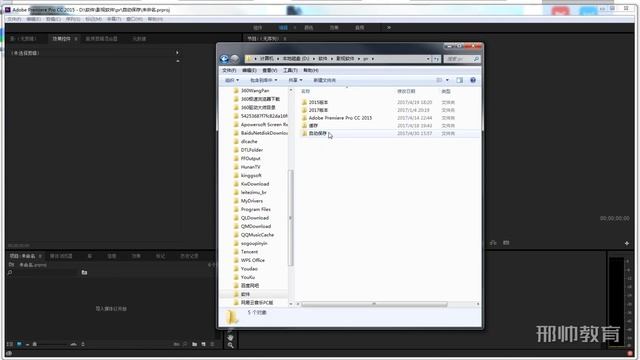
Task: Click the refresh button beside address bar
Action: [x=436, y=59]
